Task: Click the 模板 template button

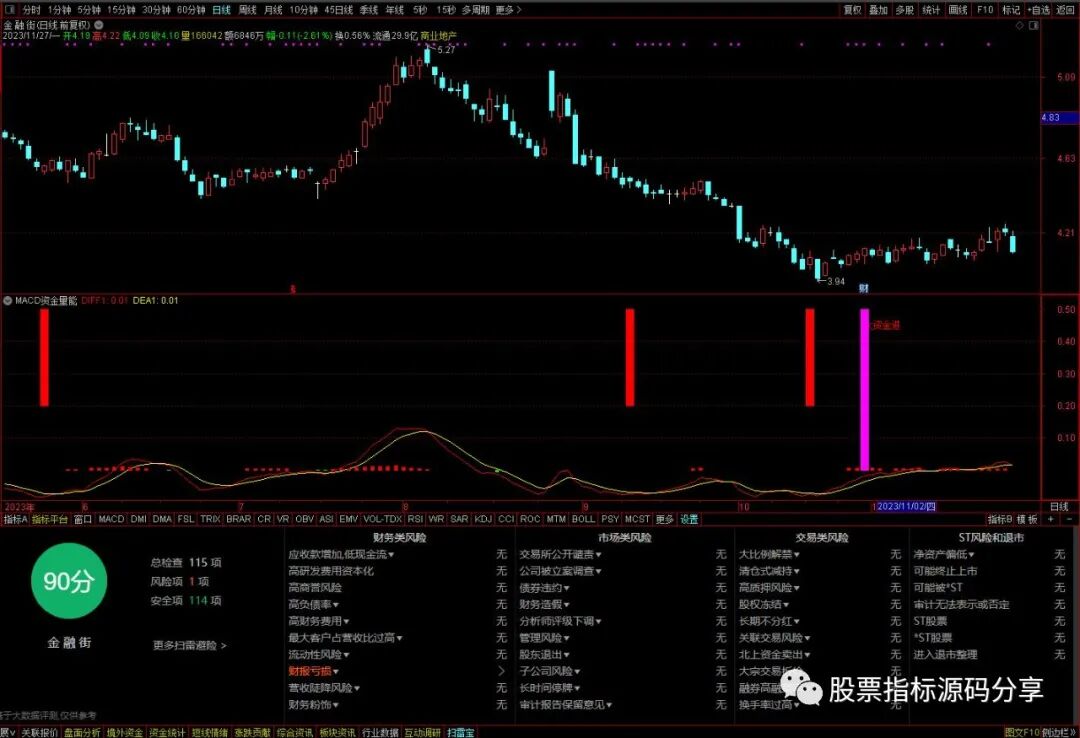Action: pyautogui.click(x=1027, y=519)
